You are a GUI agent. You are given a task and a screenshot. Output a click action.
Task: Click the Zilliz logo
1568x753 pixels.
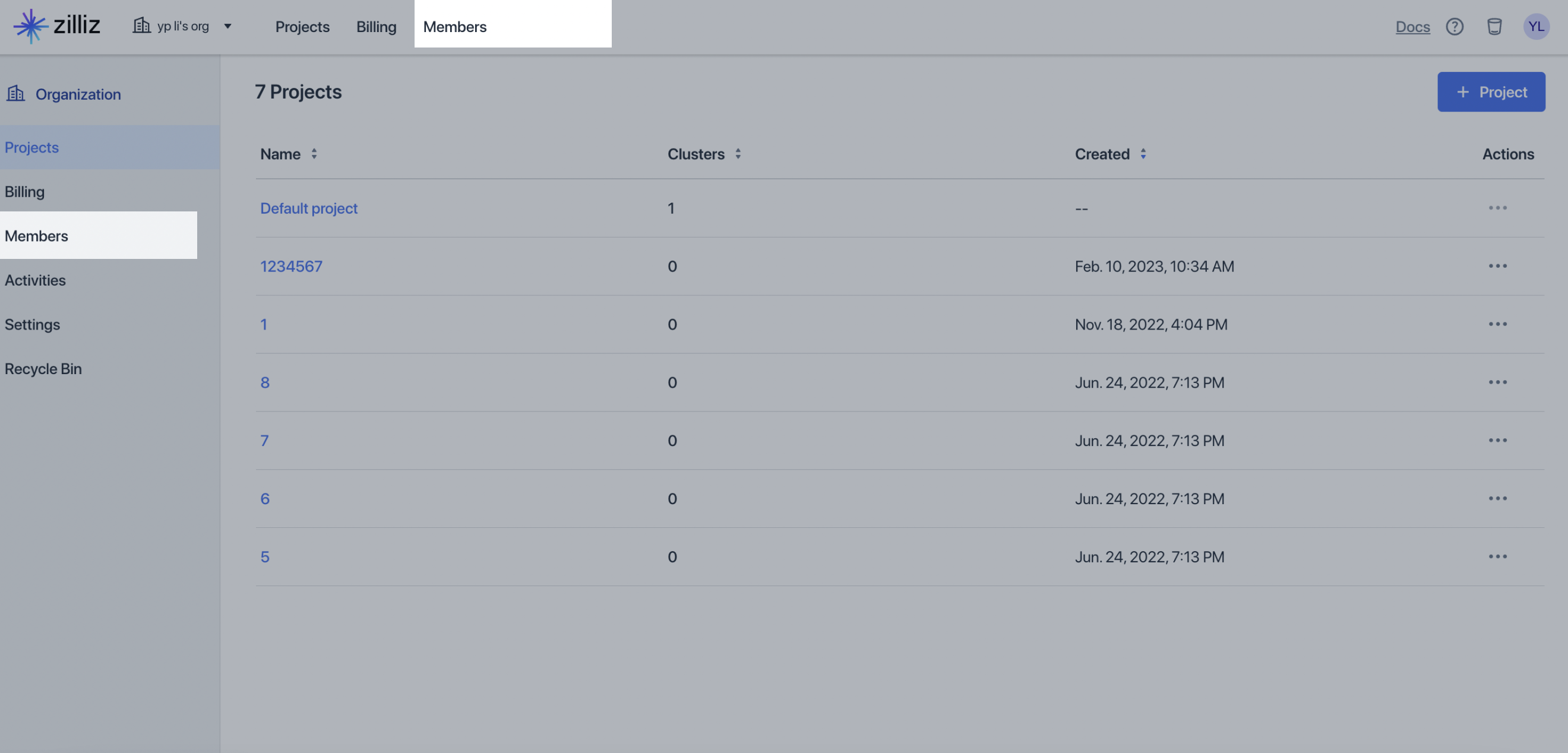(56, 26)
